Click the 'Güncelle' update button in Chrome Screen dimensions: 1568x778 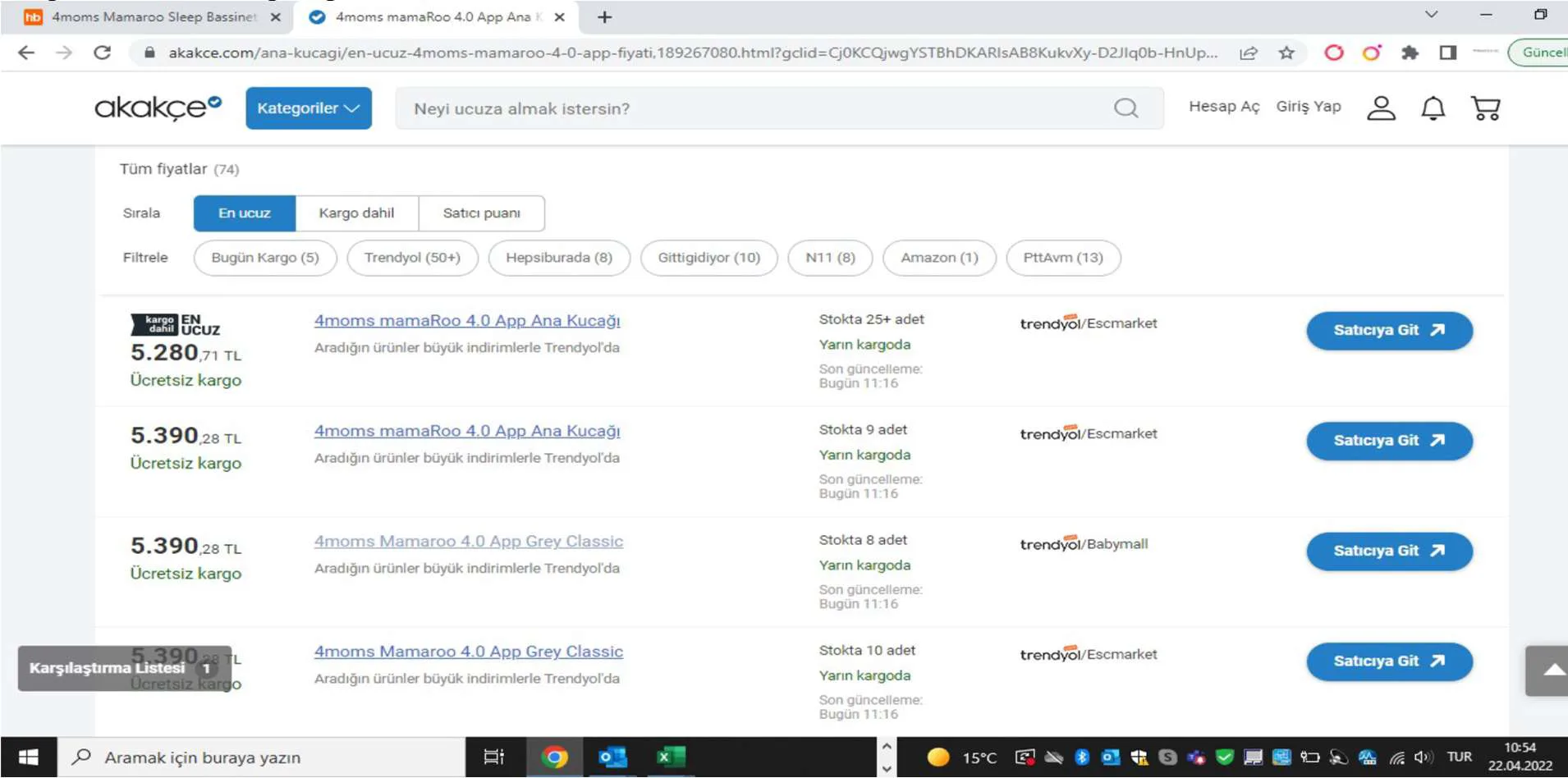point(1540,53)
